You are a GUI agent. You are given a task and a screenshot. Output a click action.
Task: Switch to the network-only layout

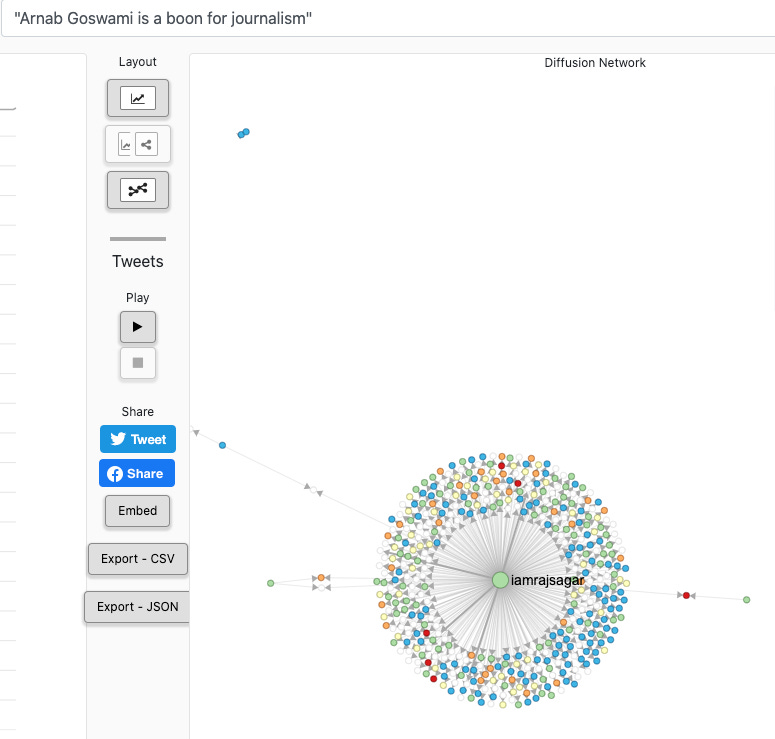point(138,190)
